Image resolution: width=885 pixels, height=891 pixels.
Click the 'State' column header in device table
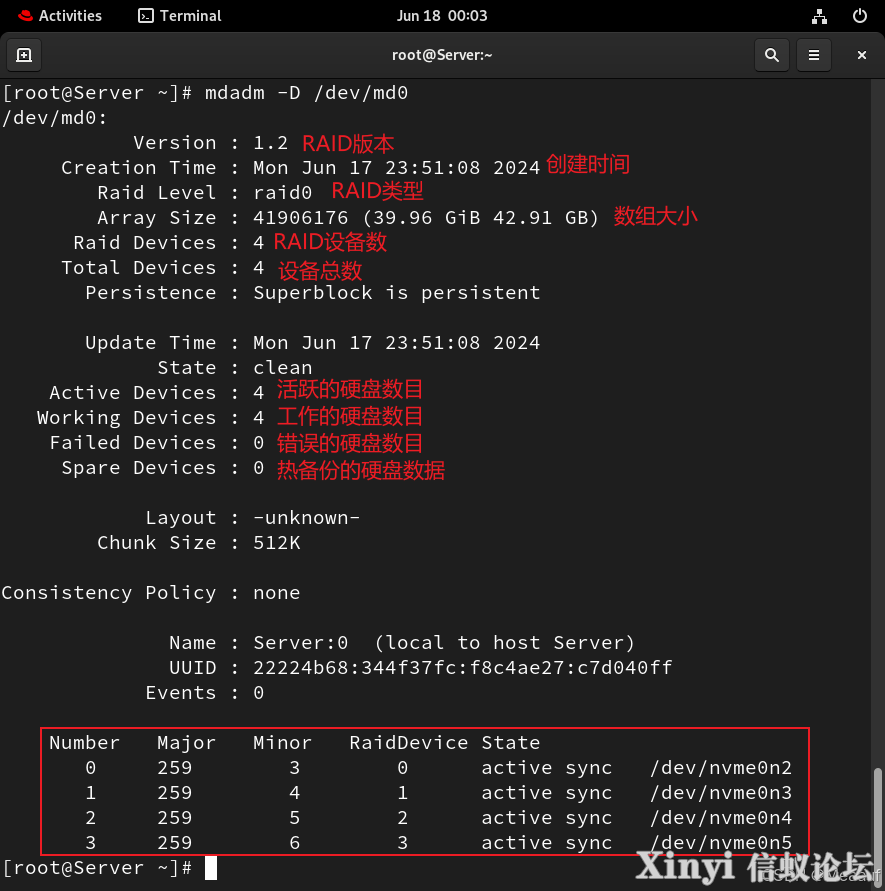(510, 743)
